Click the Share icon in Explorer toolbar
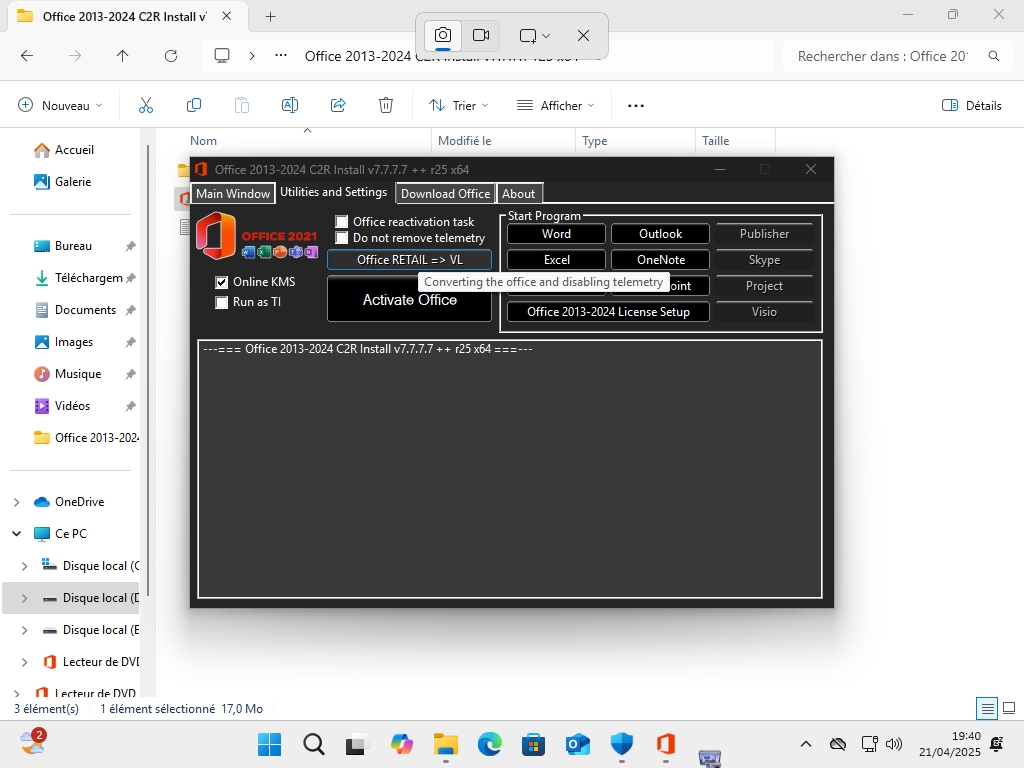Screen dimensions: 1024x768 click(x=338, y=105)
